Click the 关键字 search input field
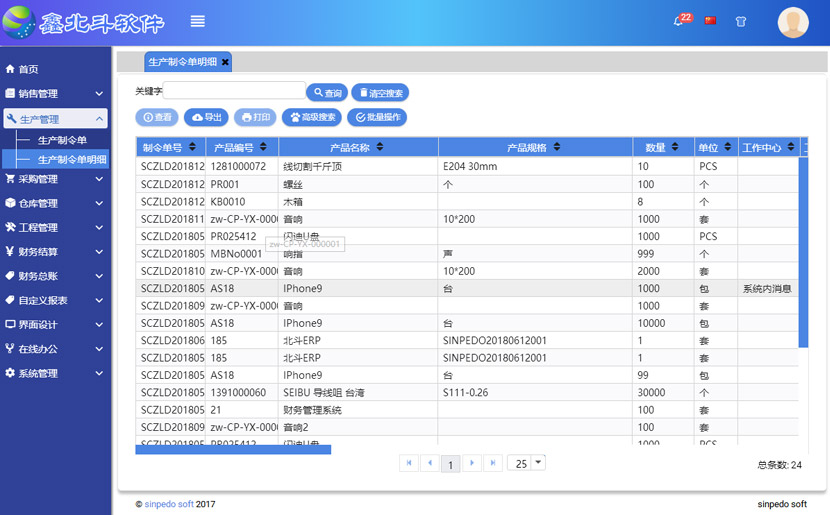The width and height of the screenshot is (830, 515). coord(234,91)
